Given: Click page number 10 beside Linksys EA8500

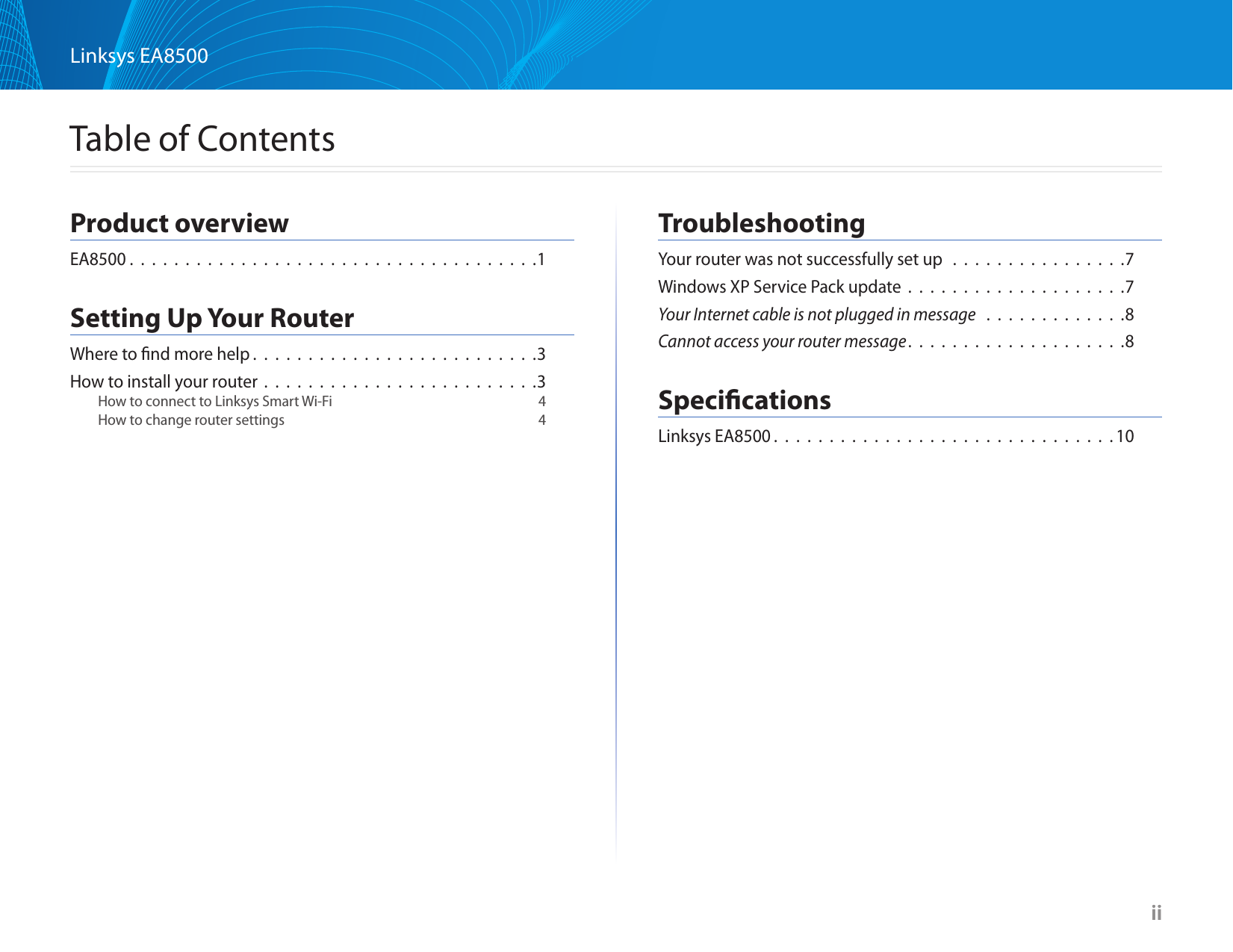Looking at the screenshot, I should 1125,436.
